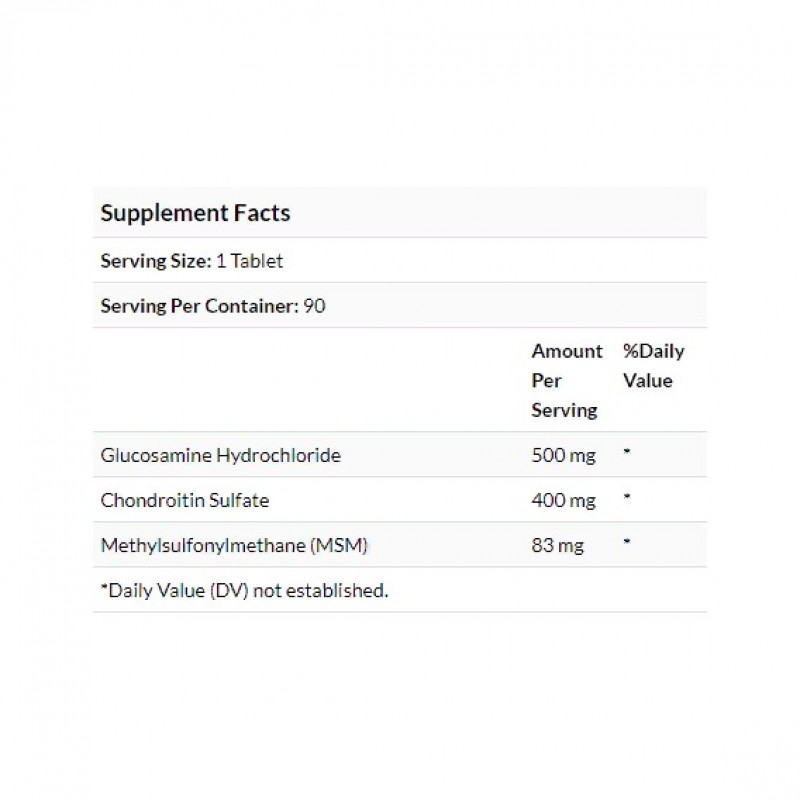Click the 'Amount Per Serving' column header
Screen dimensions: 800x800
click(x=566, y=380)
